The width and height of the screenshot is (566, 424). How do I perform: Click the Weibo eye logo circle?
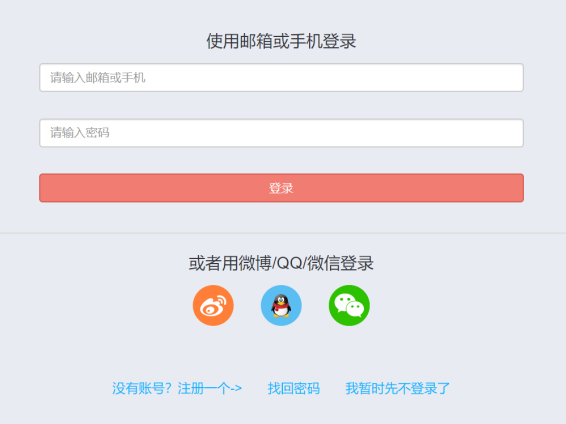click(x=213, y=306)
